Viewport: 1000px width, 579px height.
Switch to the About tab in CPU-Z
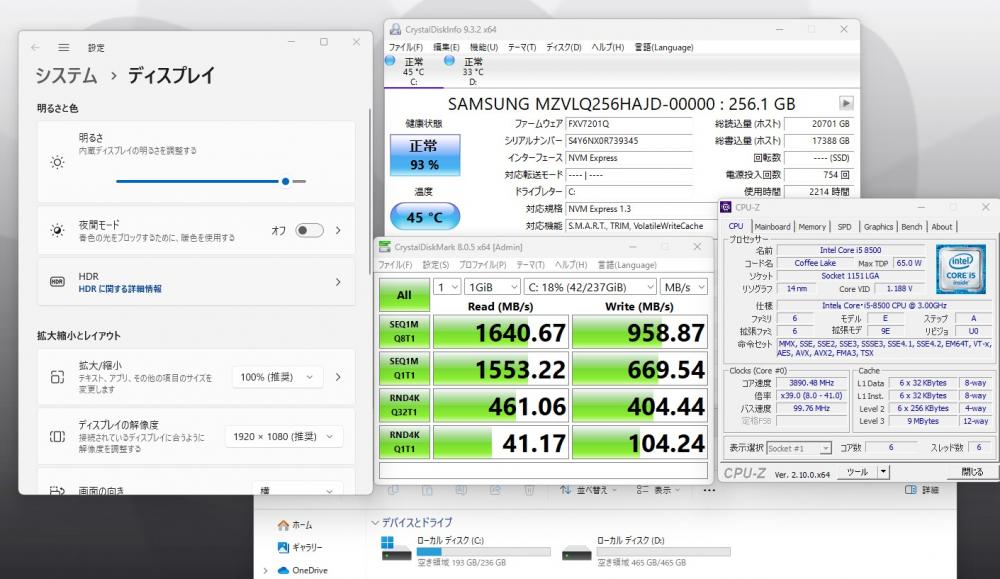pyautogui.click(x=942, y=226)
